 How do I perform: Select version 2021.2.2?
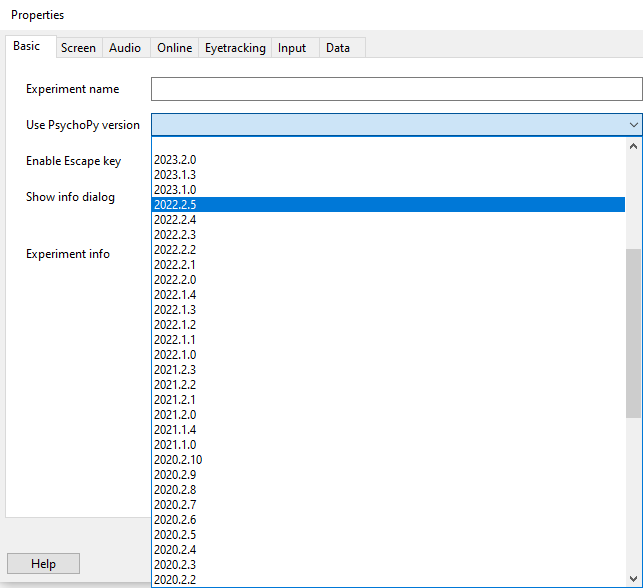tap(388, 385)
